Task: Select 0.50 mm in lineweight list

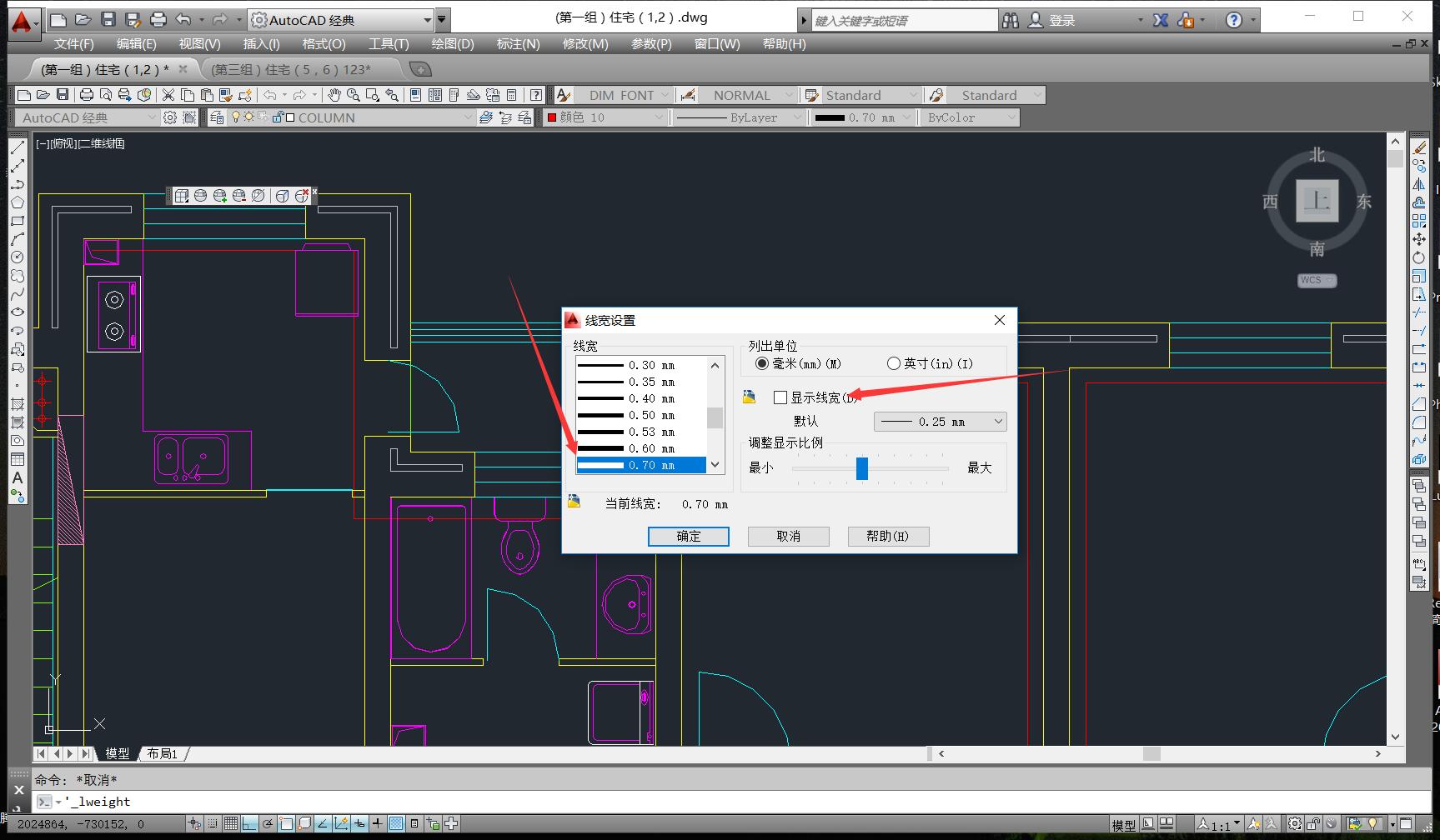Action: [x=641, y=415]
